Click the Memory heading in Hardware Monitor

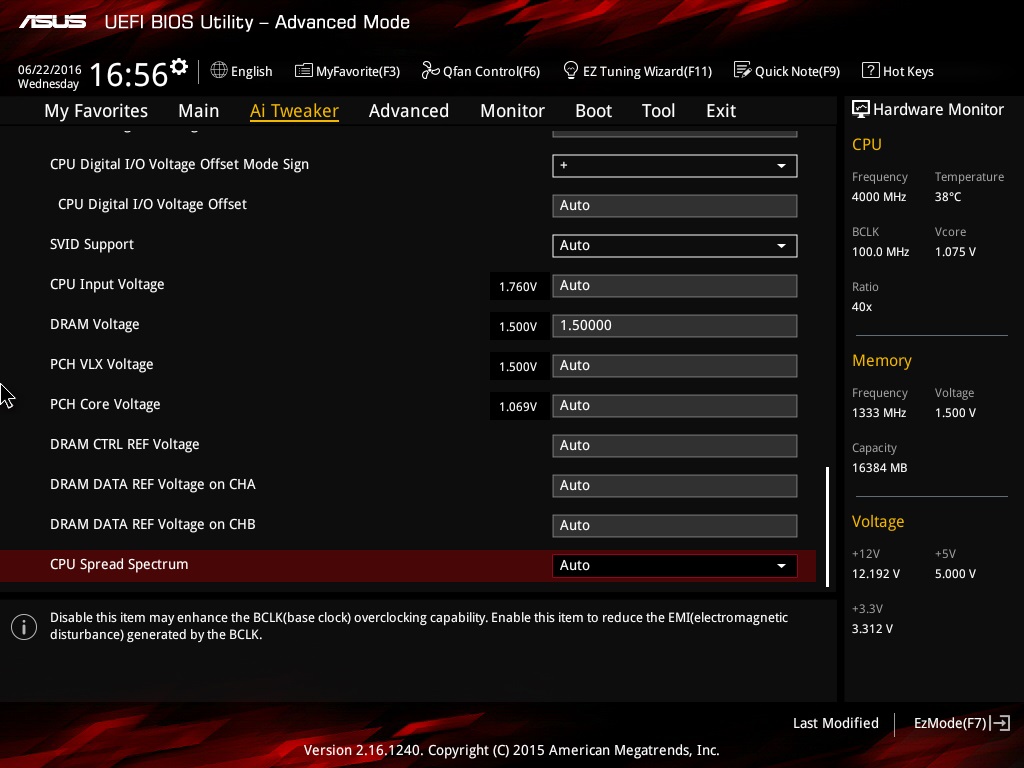[x=882, y=360]
